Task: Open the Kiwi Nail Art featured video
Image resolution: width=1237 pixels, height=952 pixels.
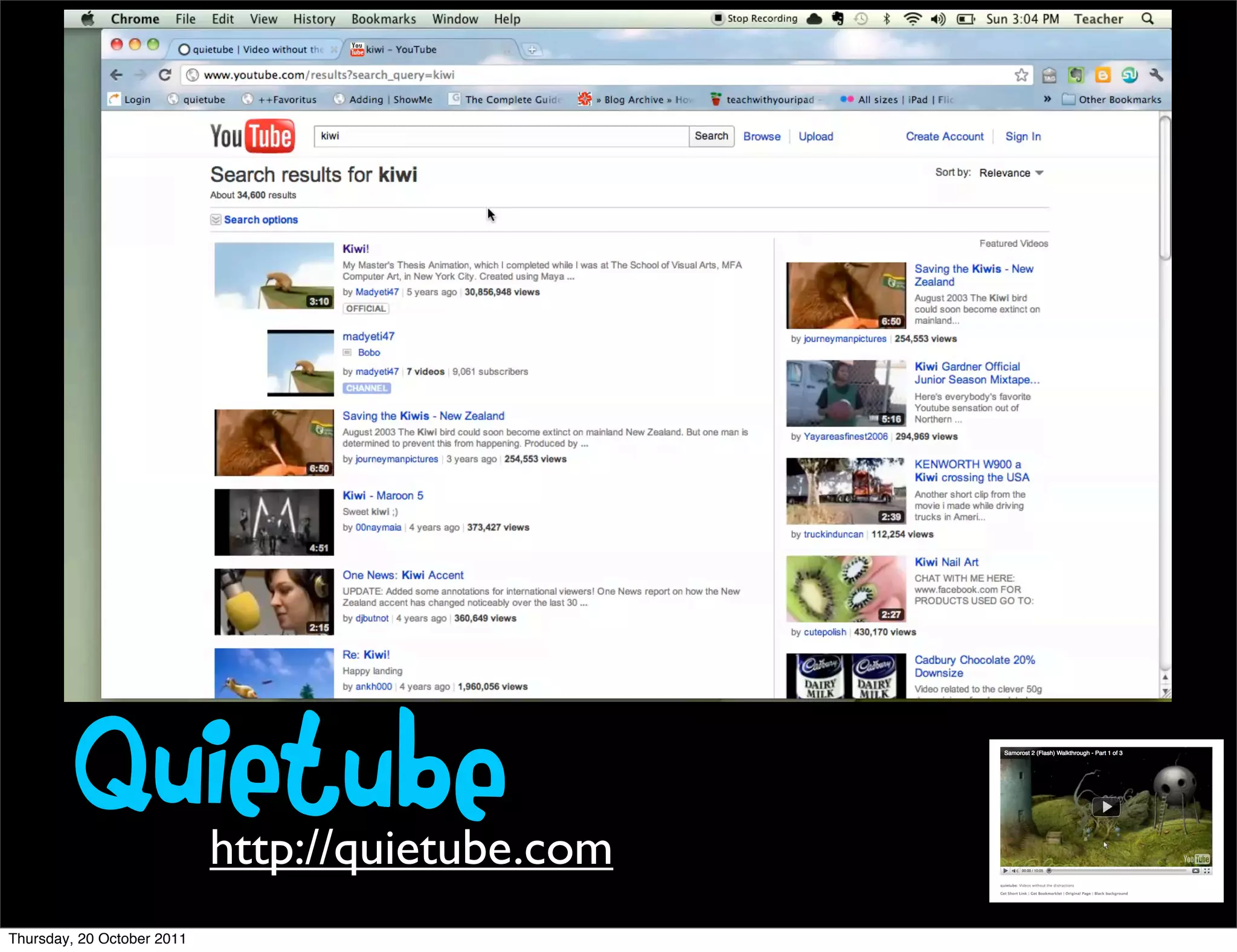Action: coord(946,562)
